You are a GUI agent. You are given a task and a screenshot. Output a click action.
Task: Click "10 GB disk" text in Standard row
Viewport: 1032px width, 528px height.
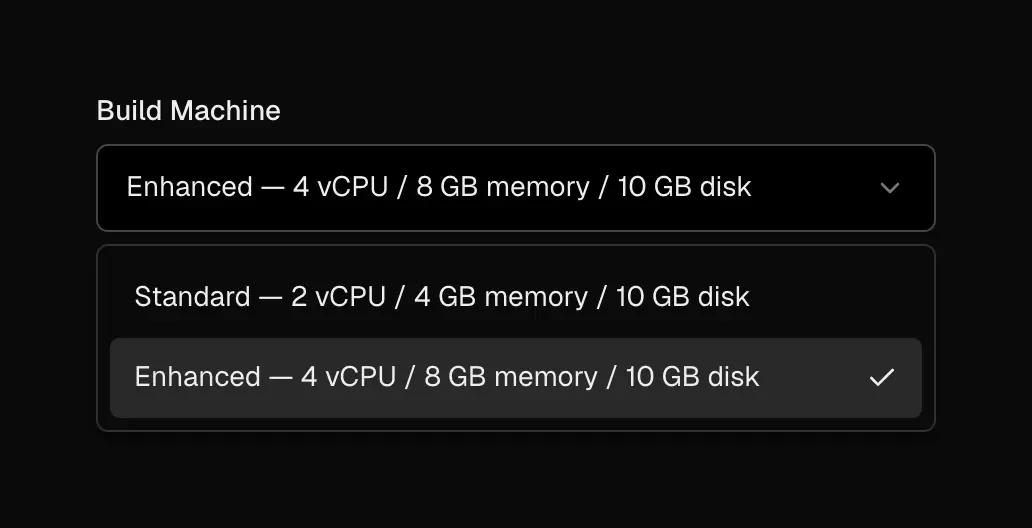(x=683, y=297)
